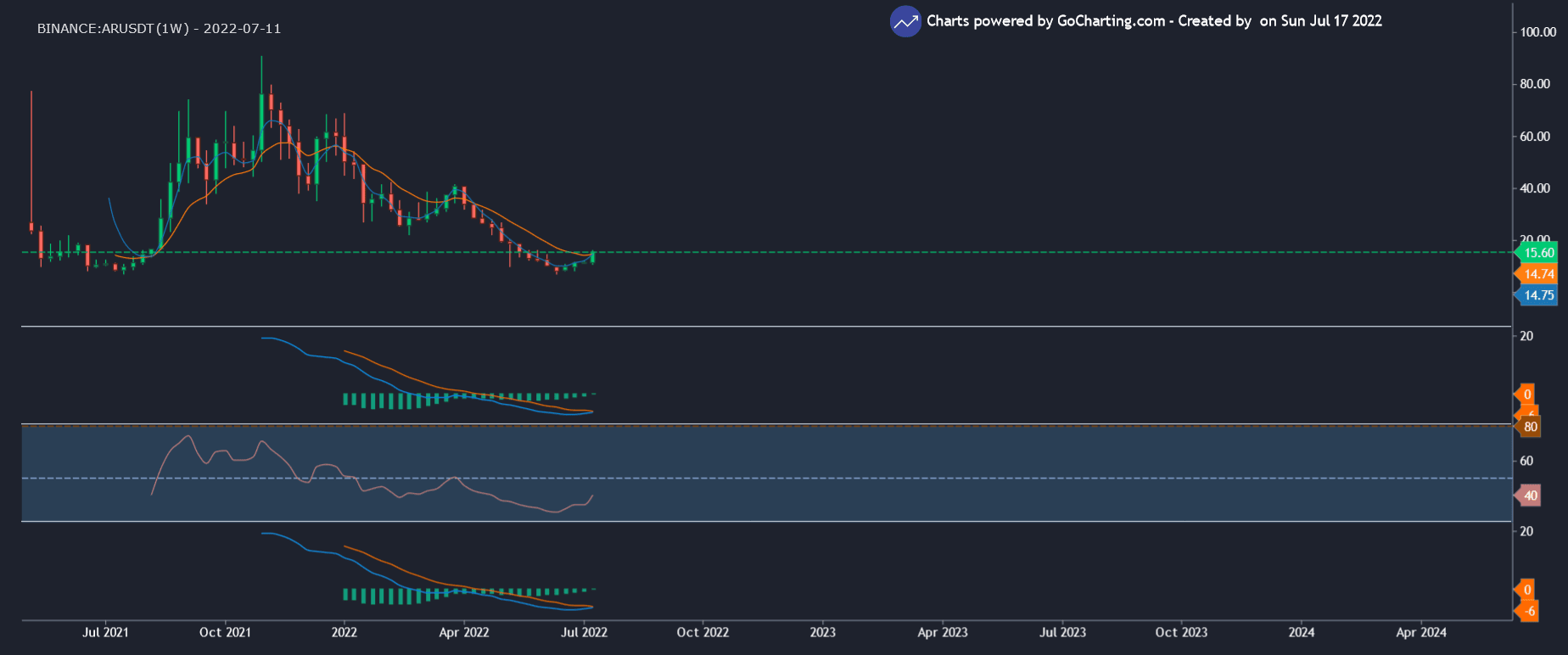This screenshot has width=1568, height=655.
Task: Click the orange -6 tag in bottom panel
Action: 1529,611
